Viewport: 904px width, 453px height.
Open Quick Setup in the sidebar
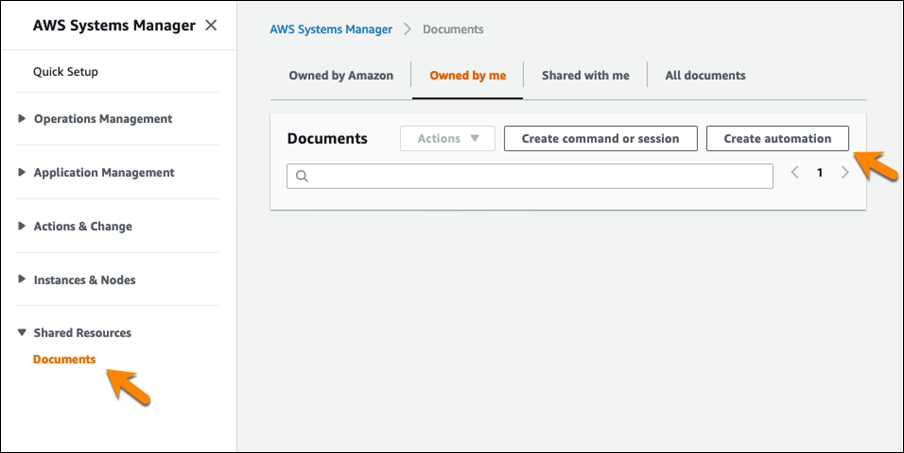point(65,72)
